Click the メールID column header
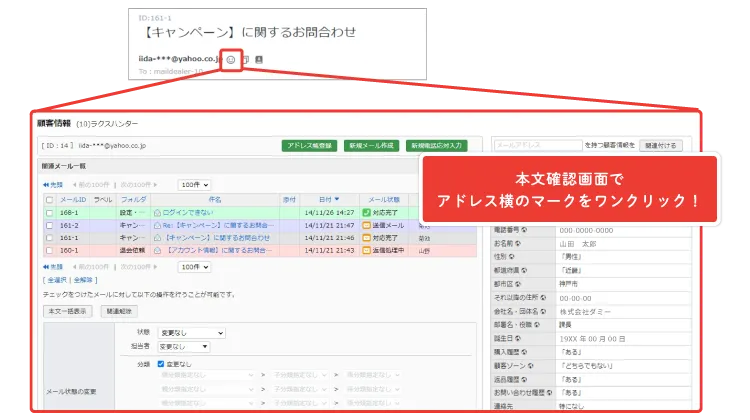 [x=73, y=199]
